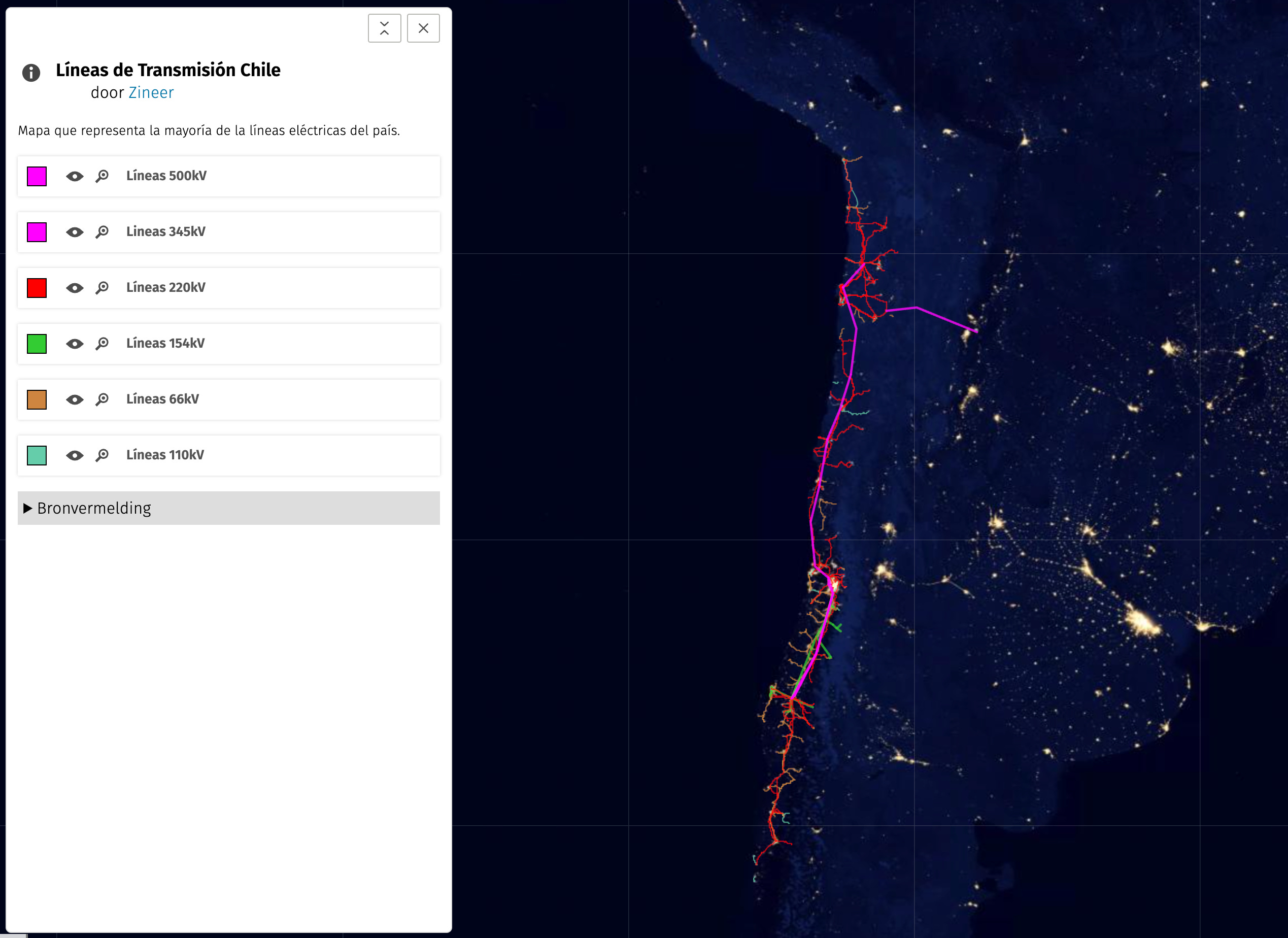Expand the Bronvermelding section
The width and height of the screenshot is (1288, 938).
(x=94, y=508)
